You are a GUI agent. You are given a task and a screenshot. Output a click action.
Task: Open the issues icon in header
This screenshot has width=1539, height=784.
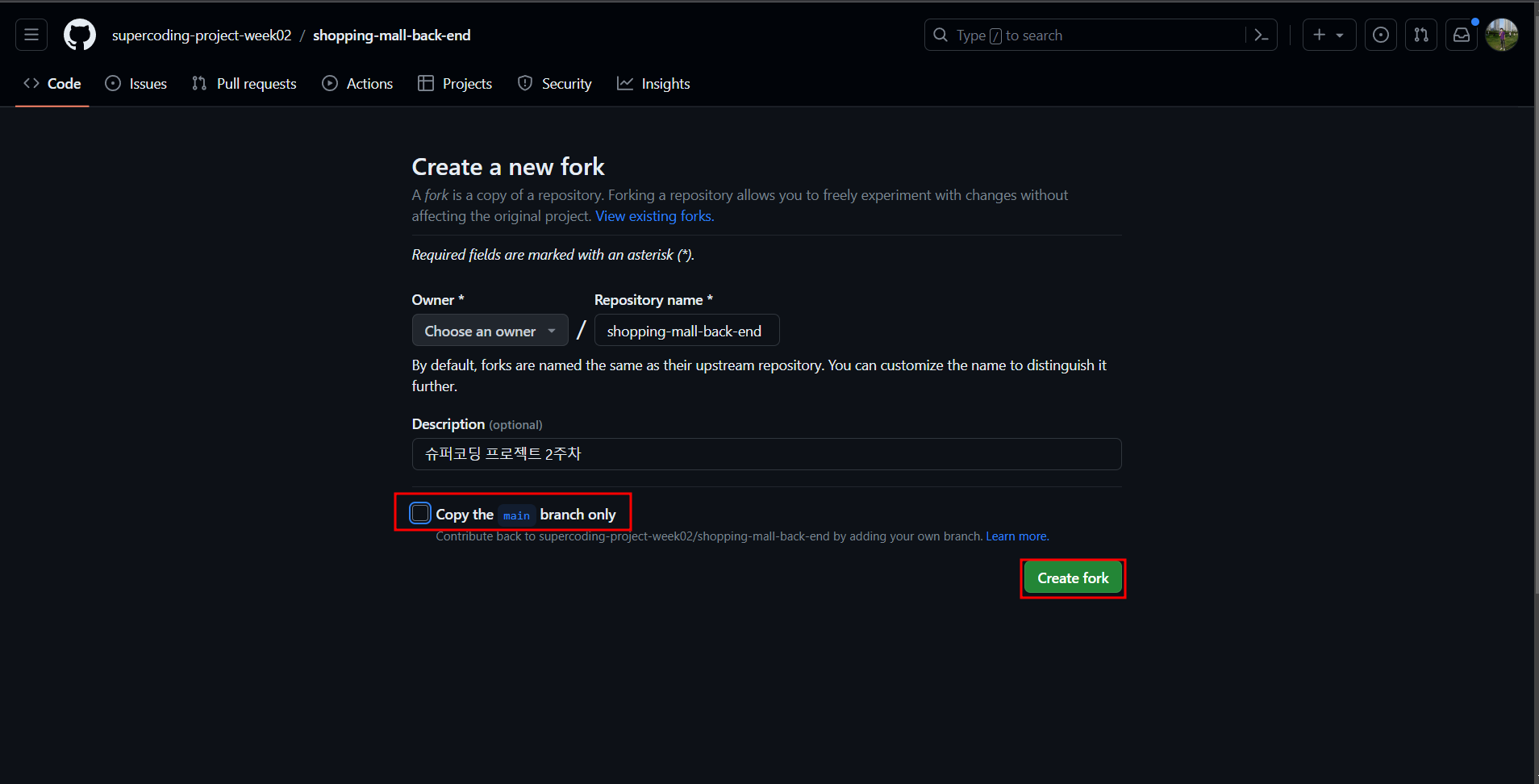[1380, 35]
